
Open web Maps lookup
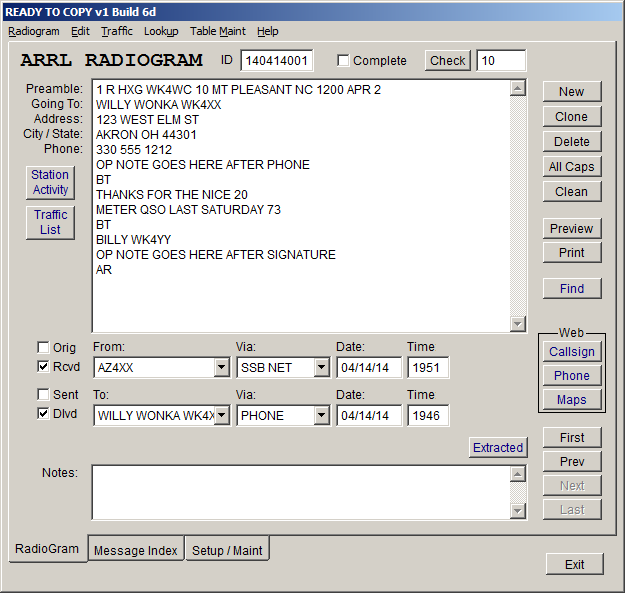(x=572, y=399)
